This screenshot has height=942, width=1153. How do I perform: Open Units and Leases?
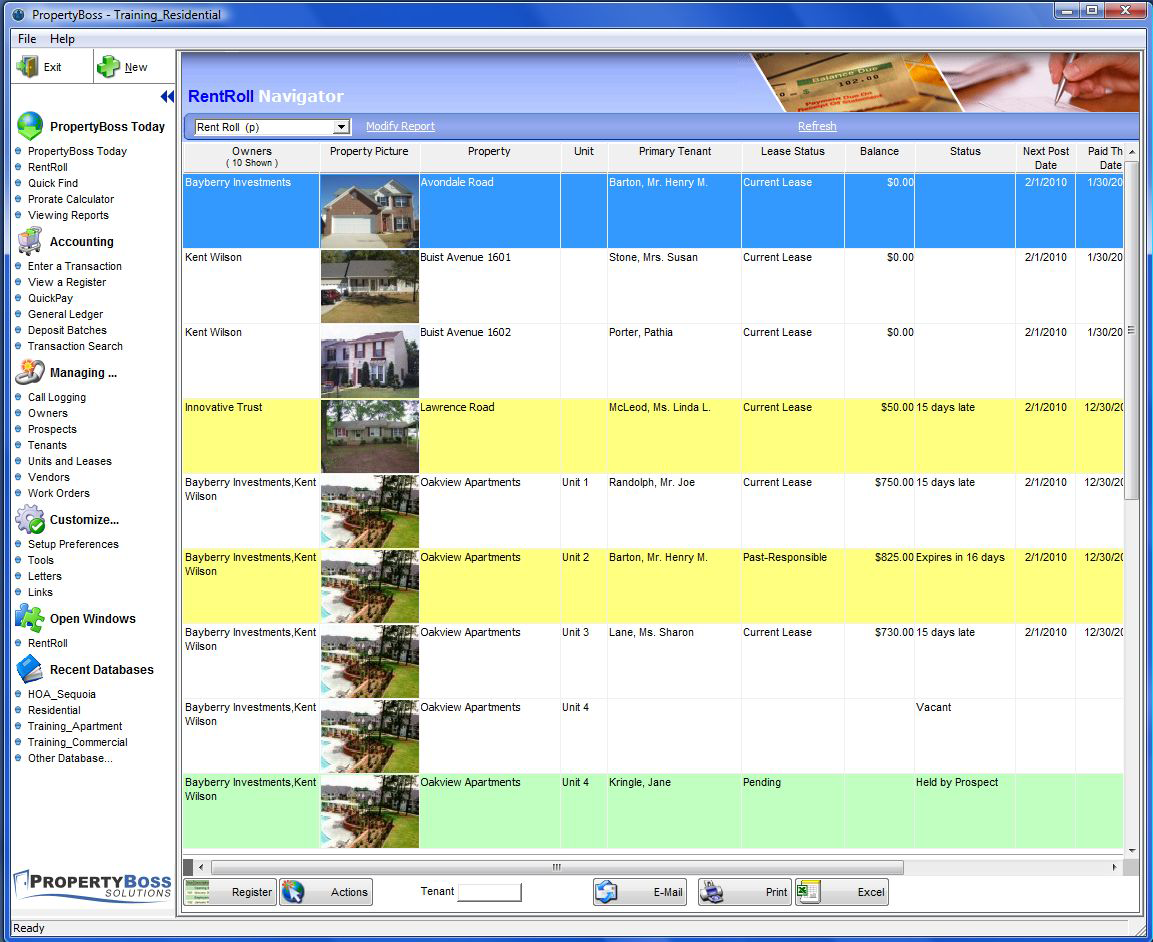(70, 462)
